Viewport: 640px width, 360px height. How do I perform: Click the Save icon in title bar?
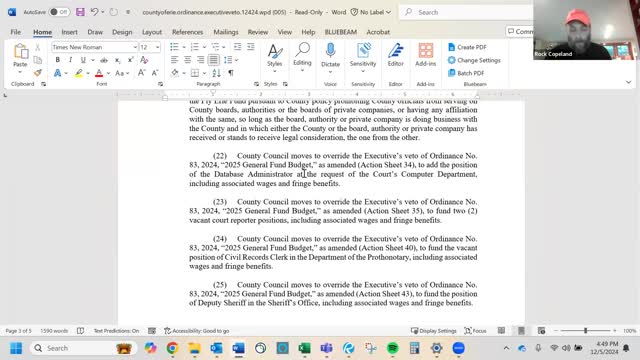80,12
